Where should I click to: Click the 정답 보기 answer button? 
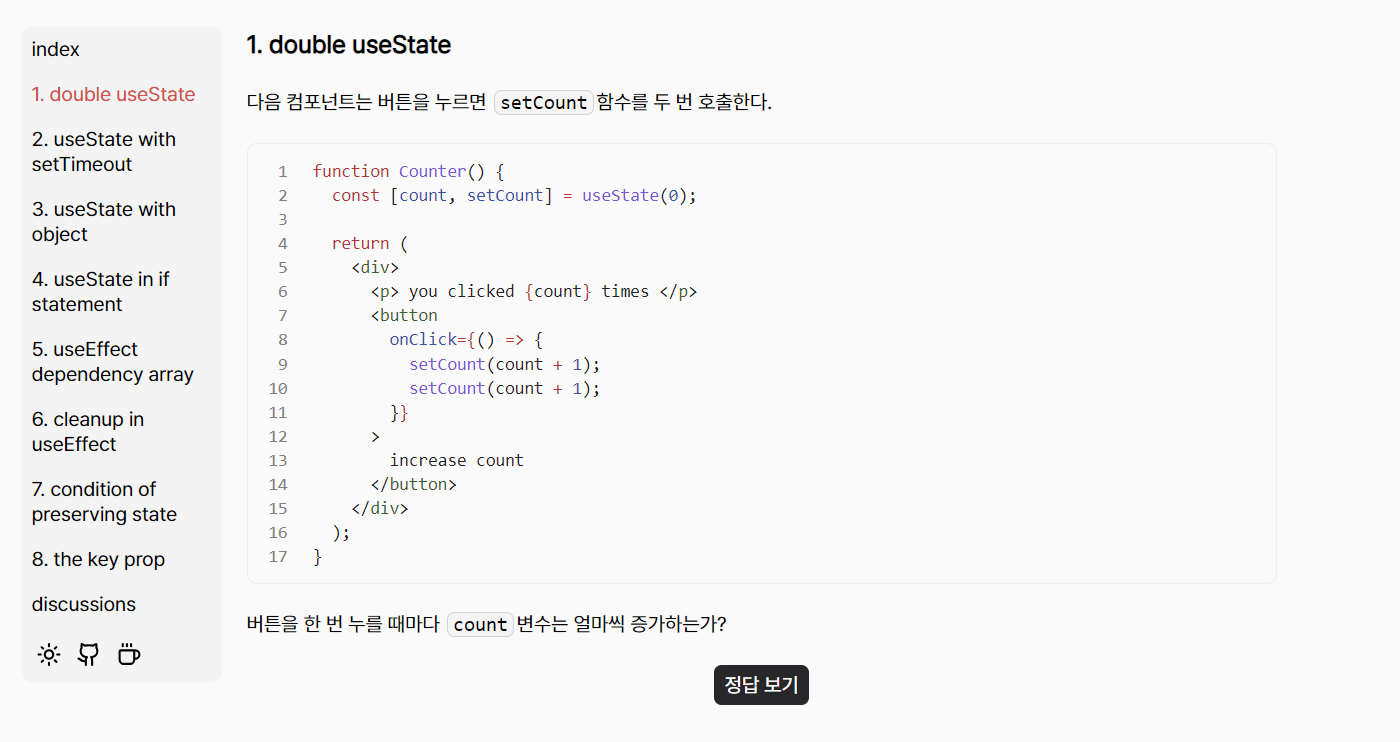pyautogui.click(x=761, y=685)
